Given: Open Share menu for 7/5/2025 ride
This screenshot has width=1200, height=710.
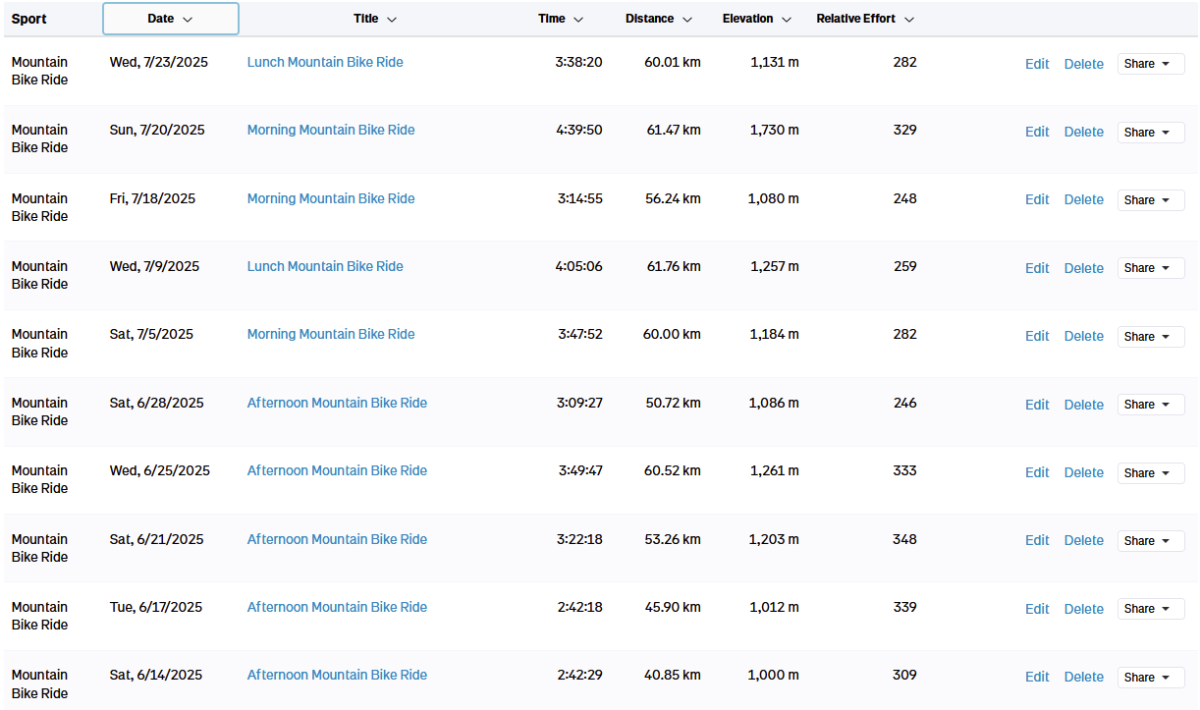Looking at the screenshot, I should pyautogui.click(x=1151, y=336).
